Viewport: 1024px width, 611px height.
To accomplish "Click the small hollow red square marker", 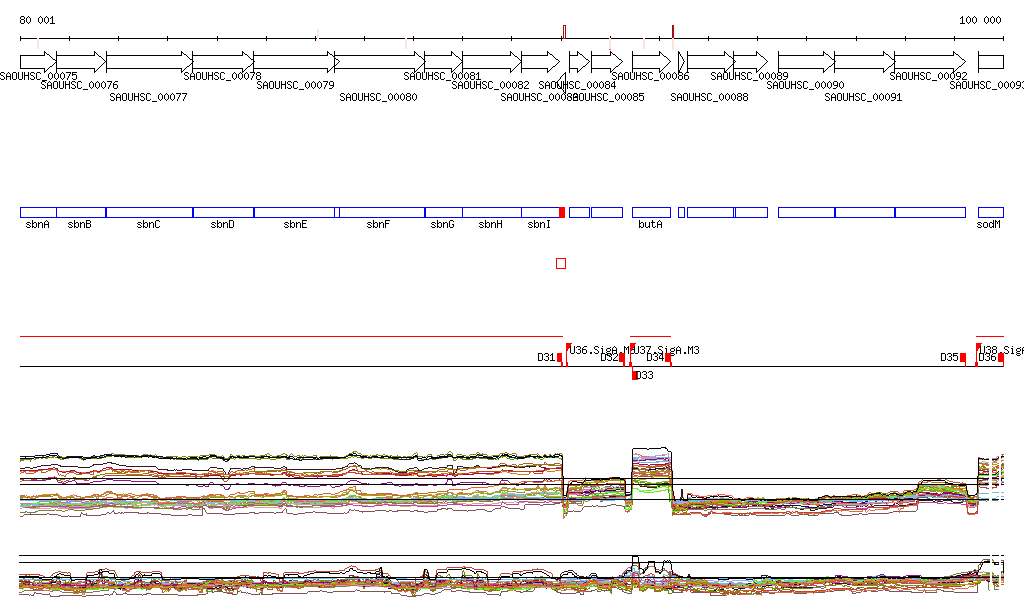I will [x=561, y=263].
